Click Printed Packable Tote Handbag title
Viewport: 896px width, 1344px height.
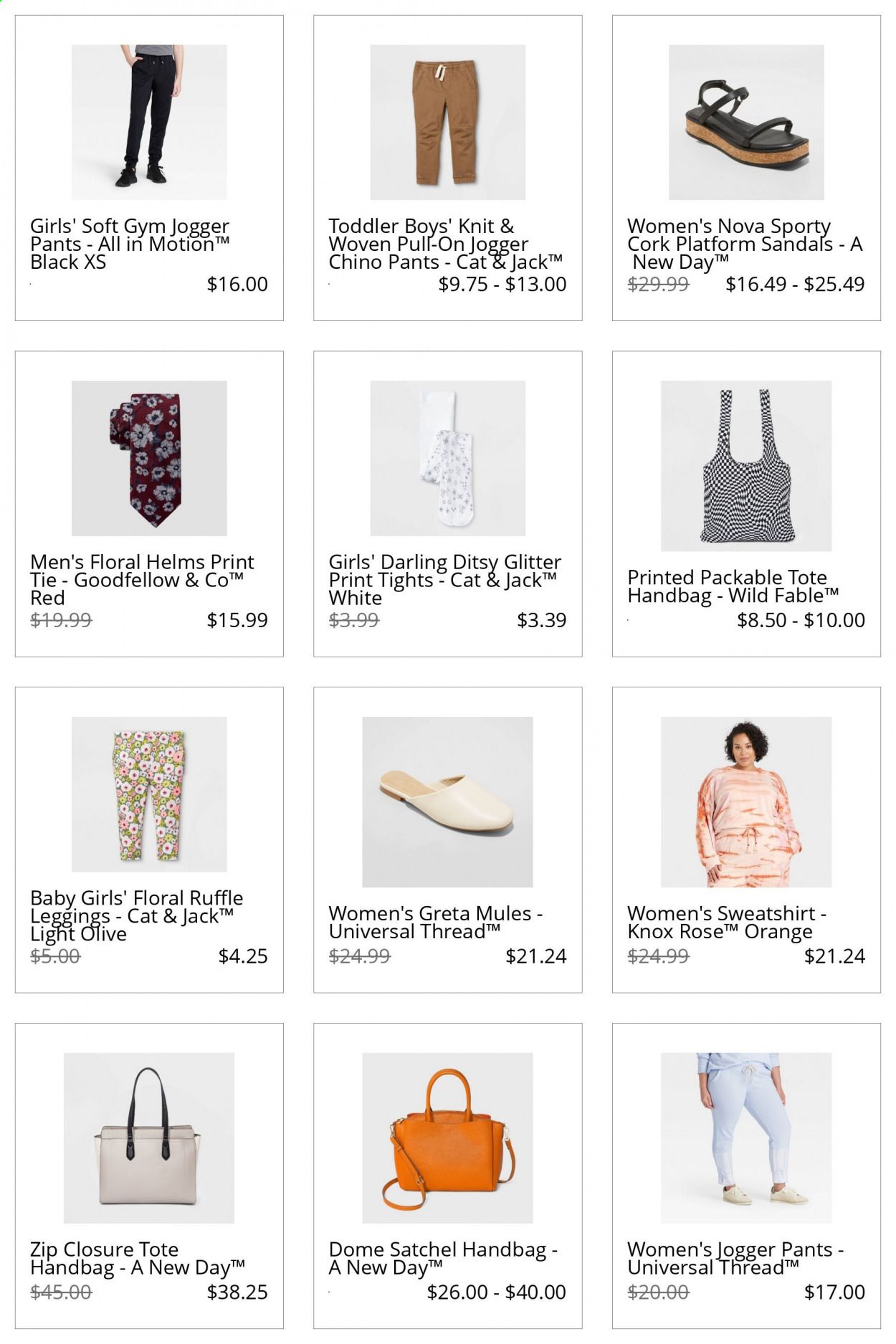pos(733,586)
